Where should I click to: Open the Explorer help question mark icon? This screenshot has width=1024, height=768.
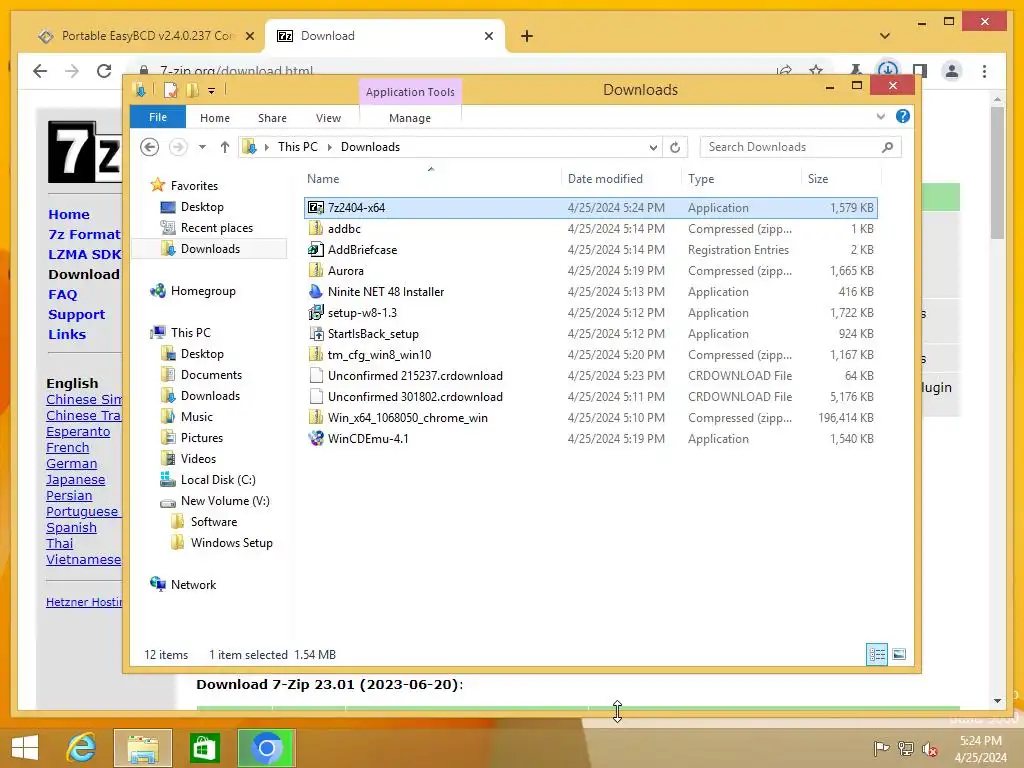tap(903, 116)
